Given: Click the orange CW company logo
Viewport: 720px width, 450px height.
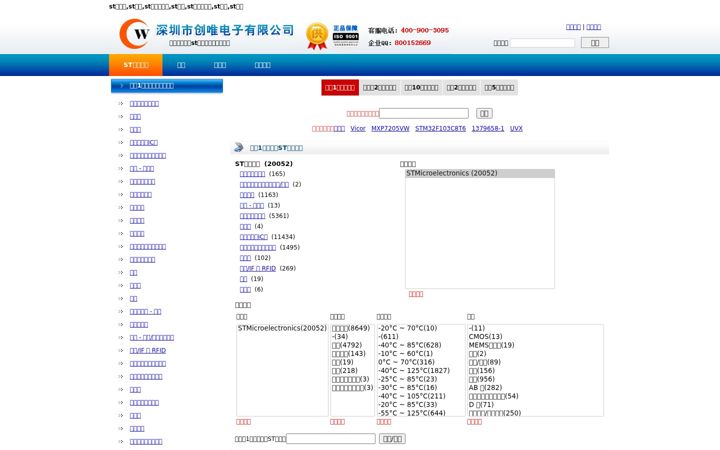Looking at the screenshot, I should (x=134, y=34).
